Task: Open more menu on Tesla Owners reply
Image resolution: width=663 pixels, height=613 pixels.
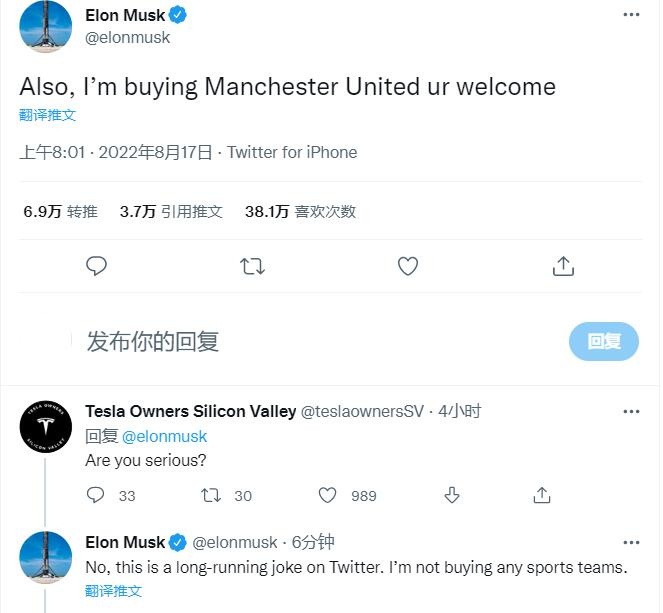Action: [x=630, y=411]
